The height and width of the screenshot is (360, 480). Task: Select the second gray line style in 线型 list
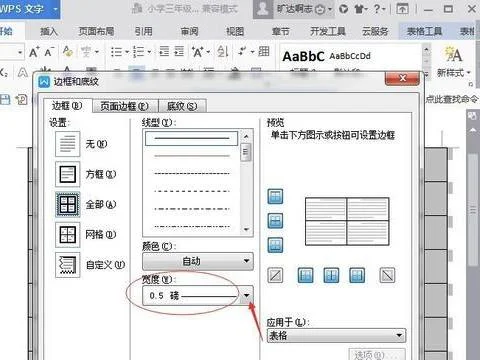[192, 156]
